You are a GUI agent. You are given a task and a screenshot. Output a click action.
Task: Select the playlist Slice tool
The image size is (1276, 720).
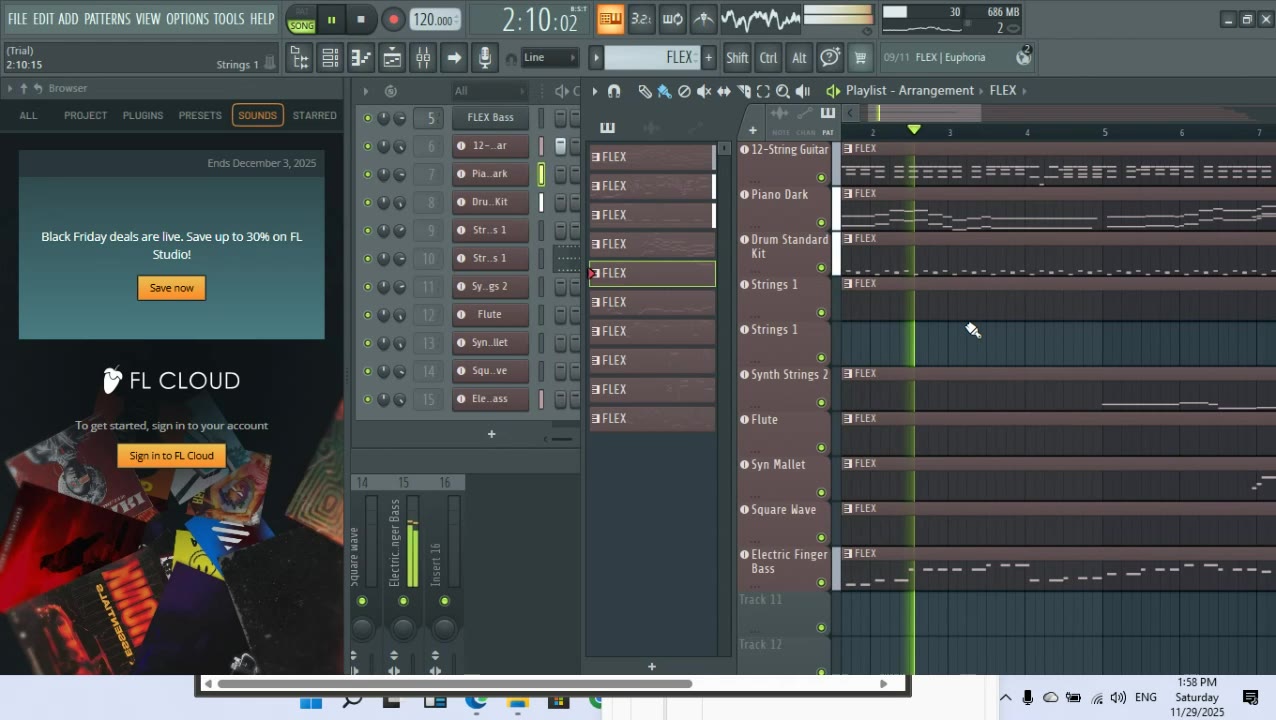pyautogui.click(x=743, y=91)
